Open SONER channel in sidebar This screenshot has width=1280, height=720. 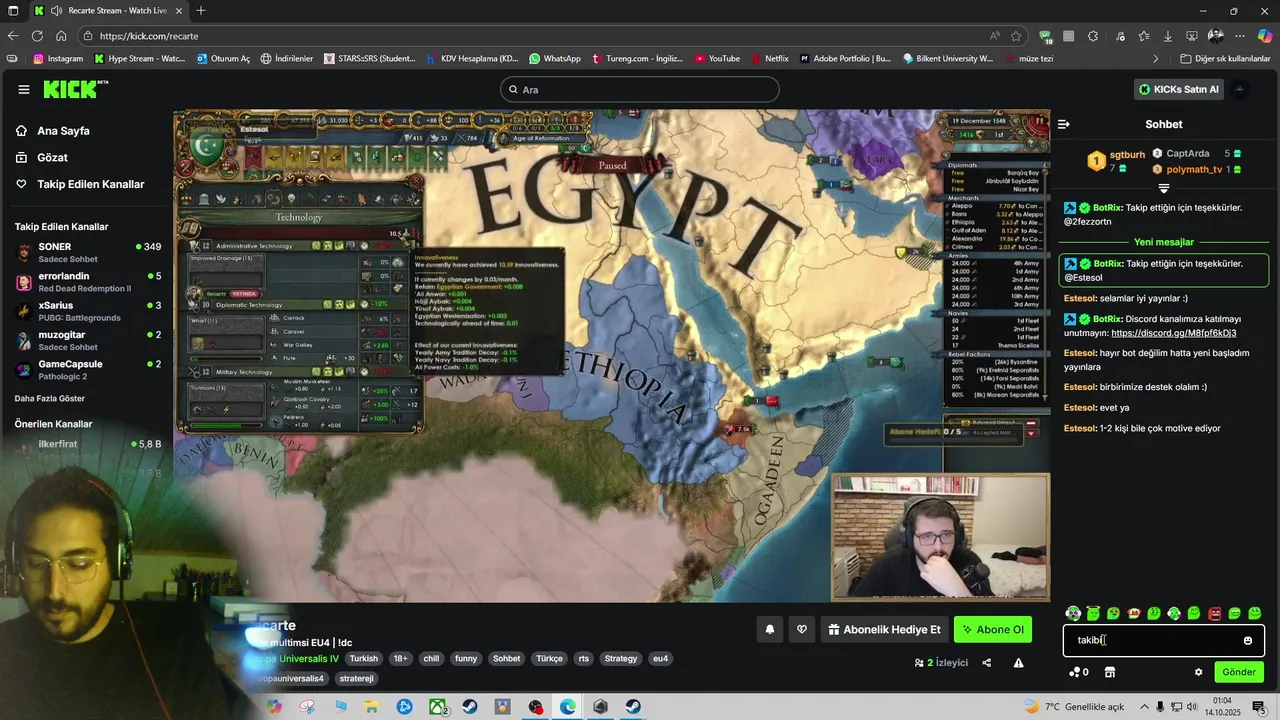click(88, 252)
